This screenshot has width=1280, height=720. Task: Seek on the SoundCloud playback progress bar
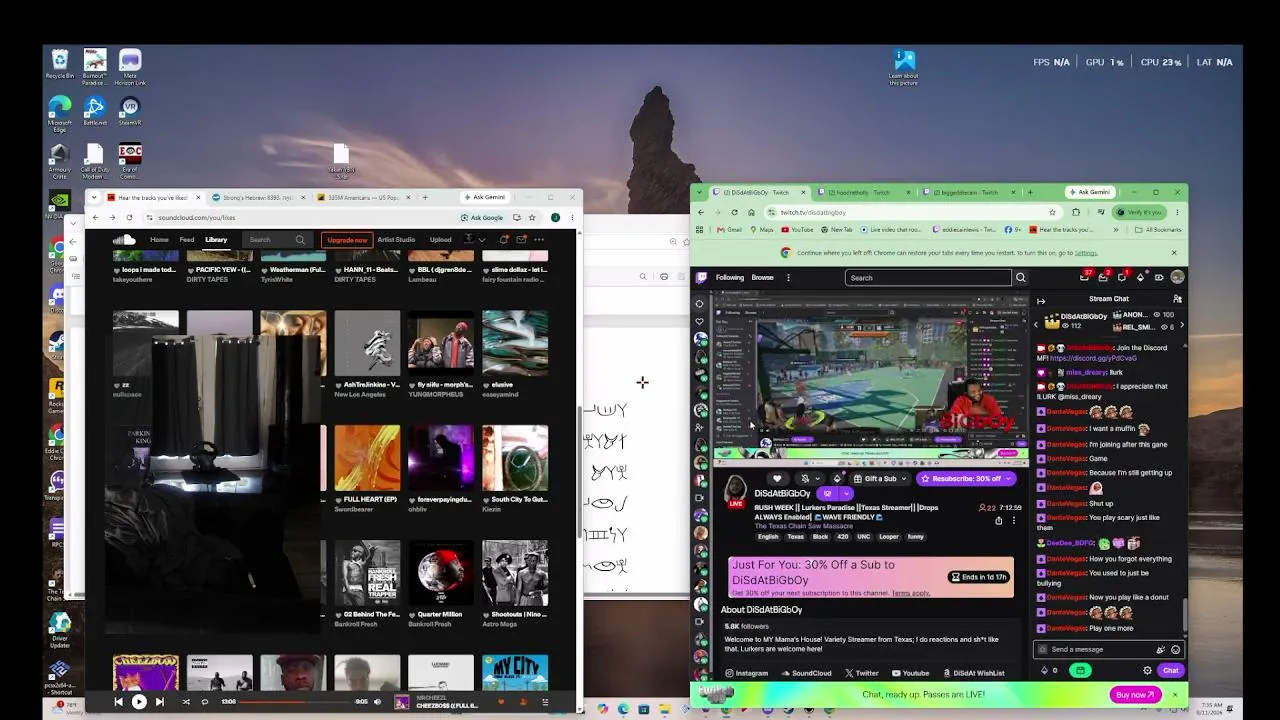coord(295,702)
